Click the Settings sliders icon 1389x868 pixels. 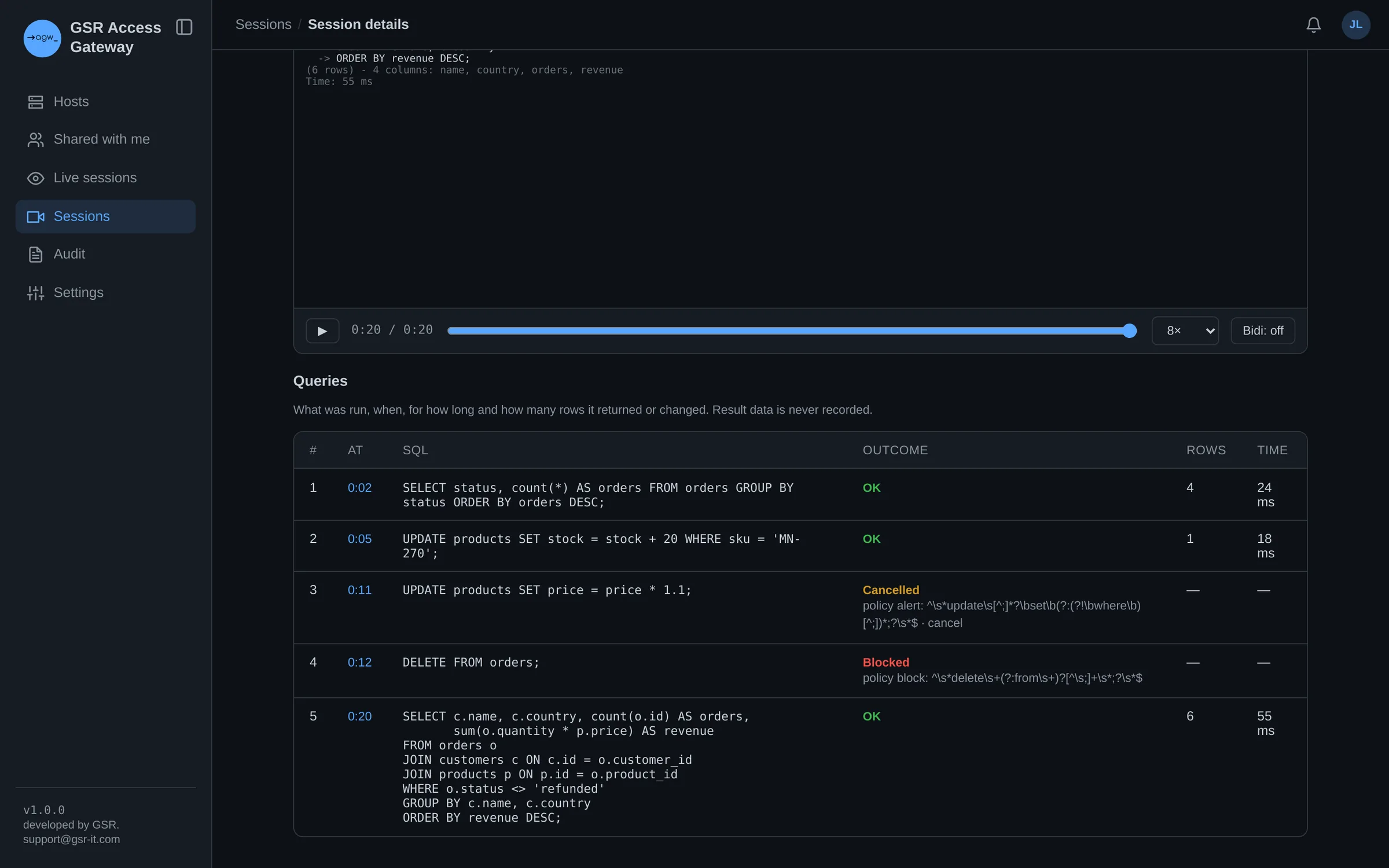35,293
